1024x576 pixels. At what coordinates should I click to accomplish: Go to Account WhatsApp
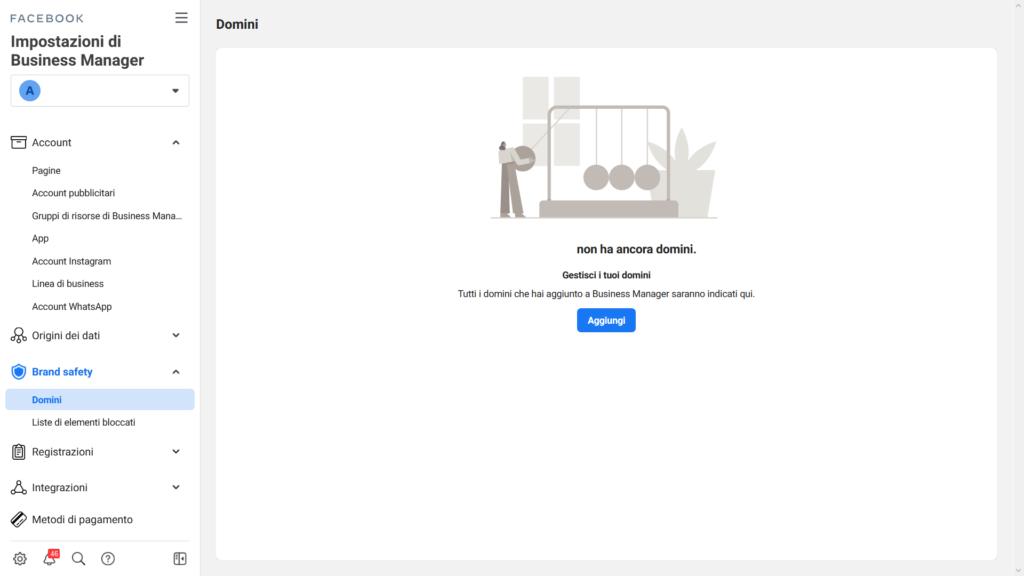coord(72,307)
